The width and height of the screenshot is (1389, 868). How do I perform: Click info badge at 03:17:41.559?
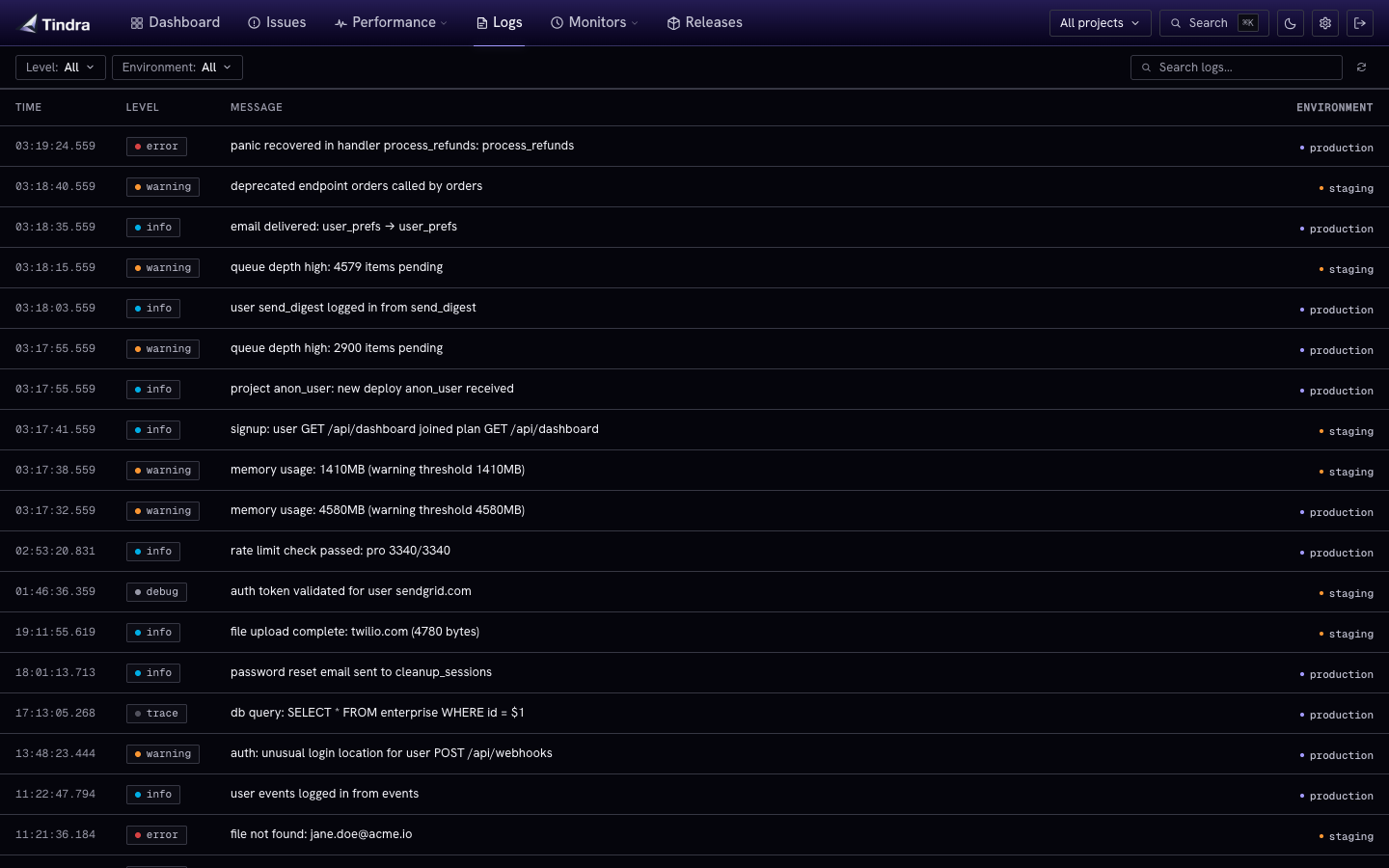tap(153, 430)
